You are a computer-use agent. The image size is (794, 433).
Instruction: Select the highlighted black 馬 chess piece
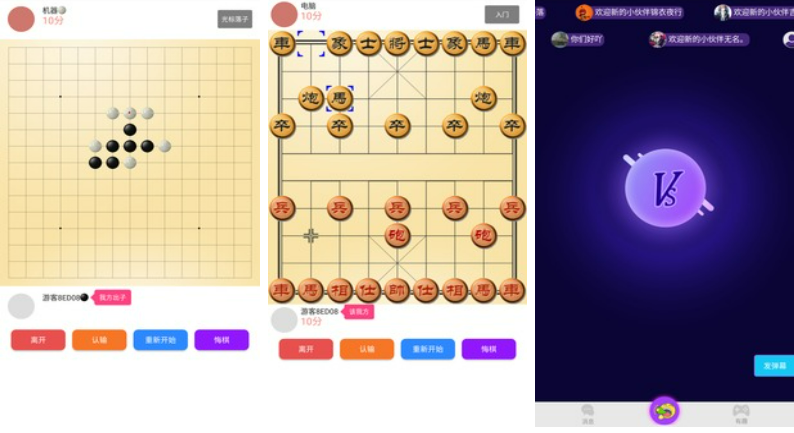tap(339, 97)
